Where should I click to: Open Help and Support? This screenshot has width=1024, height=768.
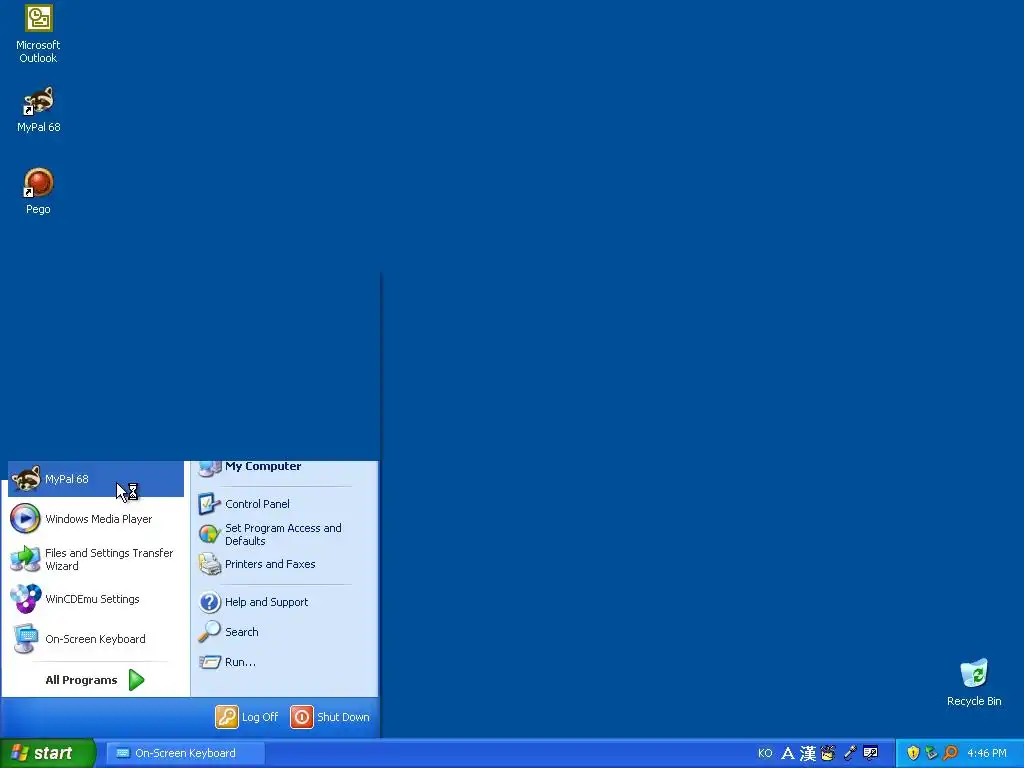coord(284,601)
